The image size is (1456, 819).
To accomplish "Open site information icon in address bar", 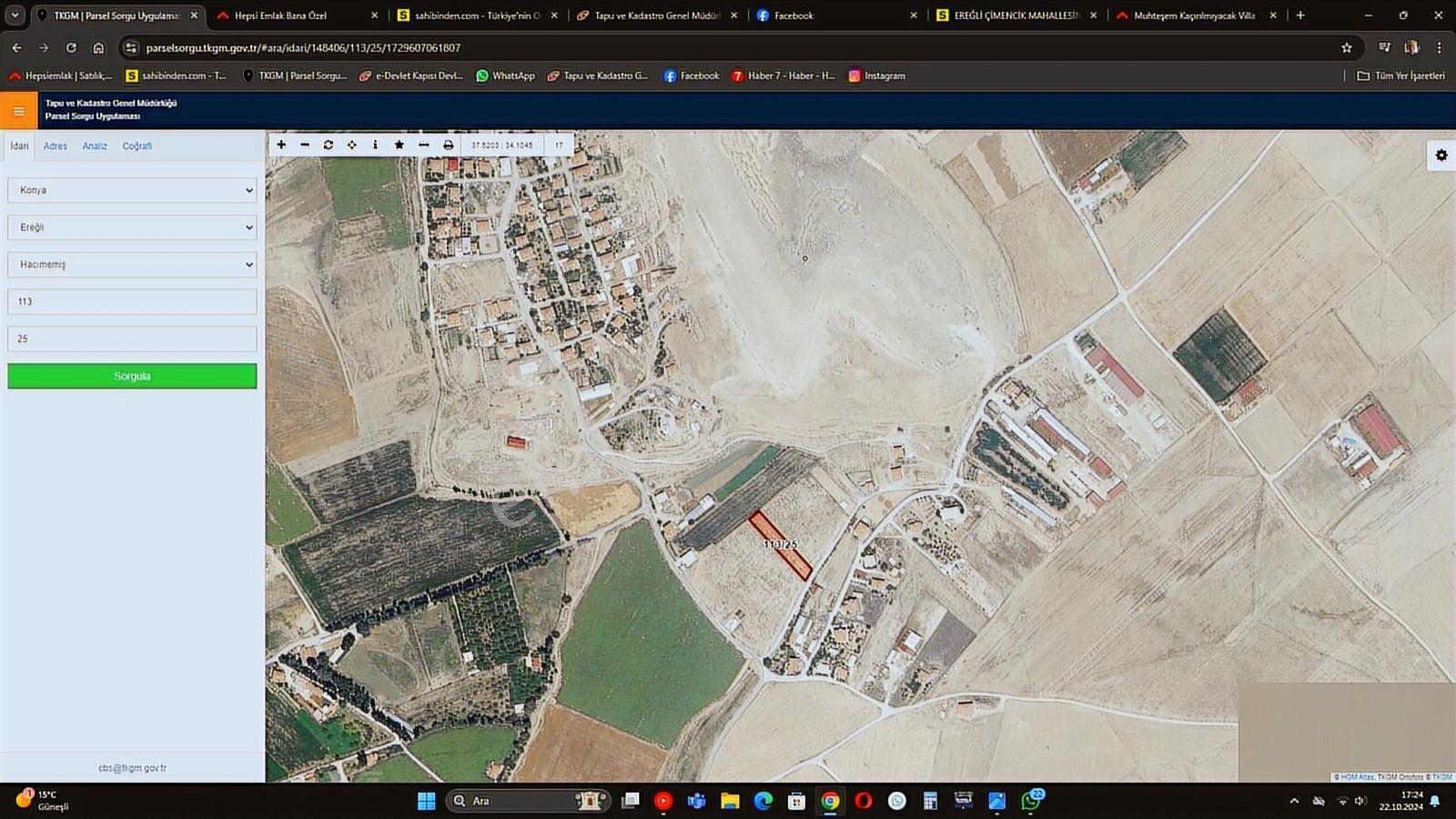I will 131,47.
